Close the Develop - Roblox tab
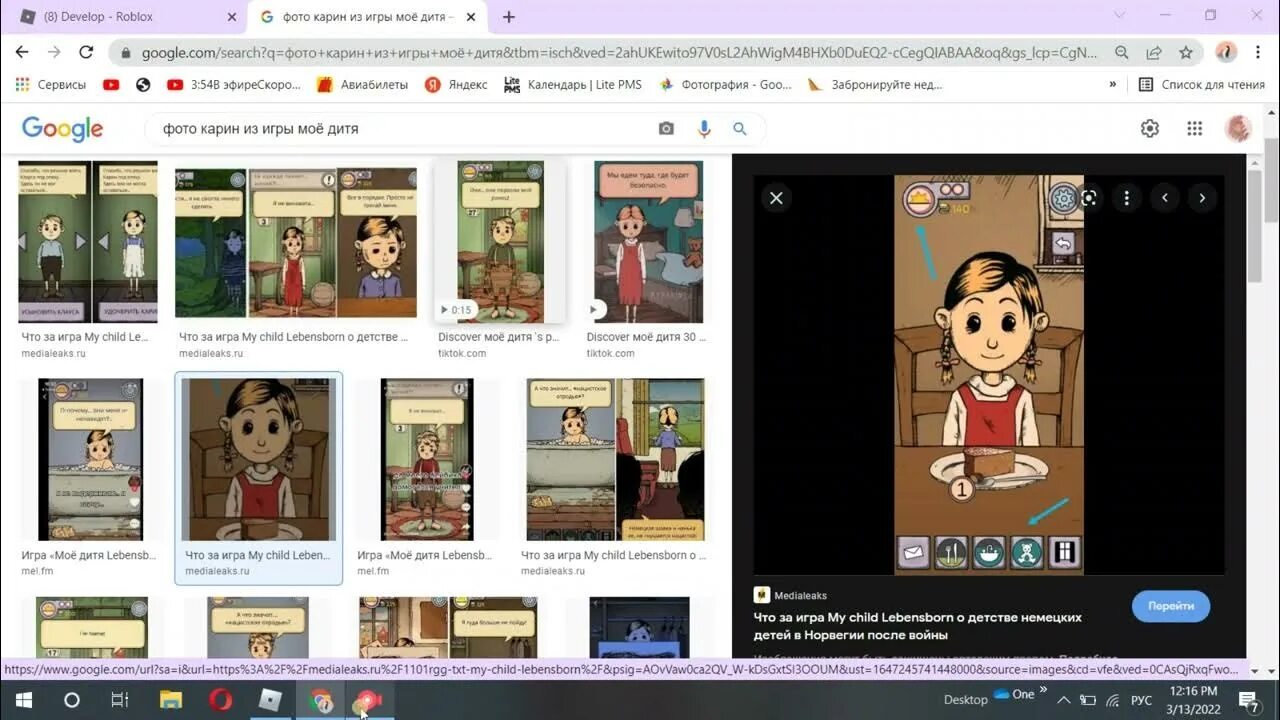1280x720 pixels. click(231, 17)
